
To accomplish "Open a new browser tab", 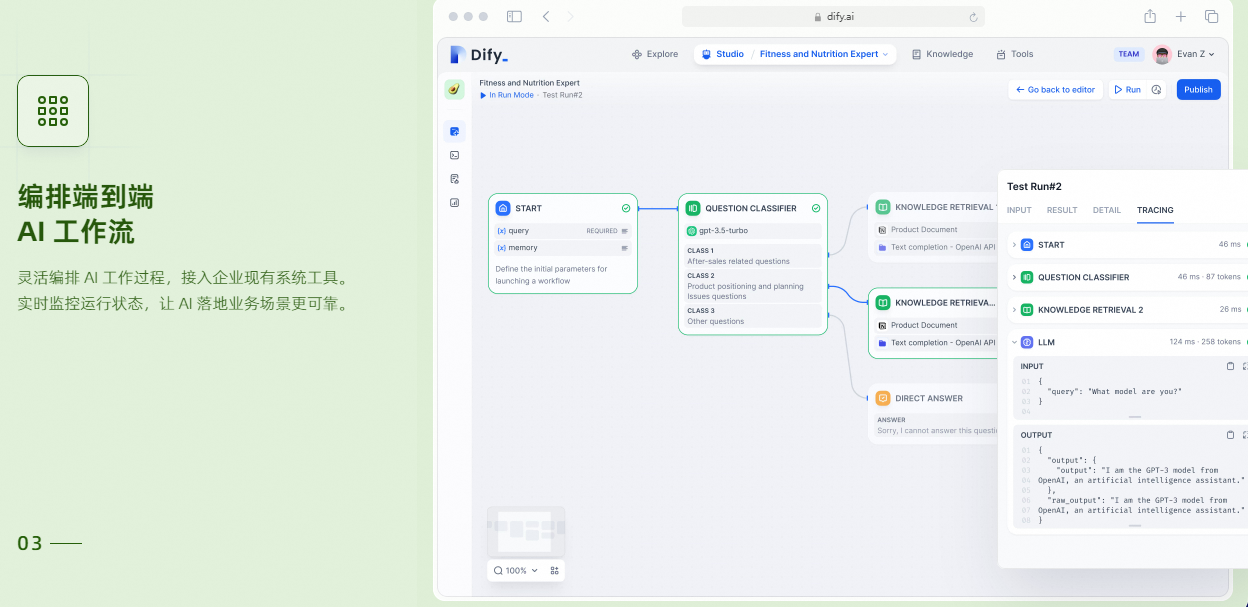I will (x=1181, y=17).
